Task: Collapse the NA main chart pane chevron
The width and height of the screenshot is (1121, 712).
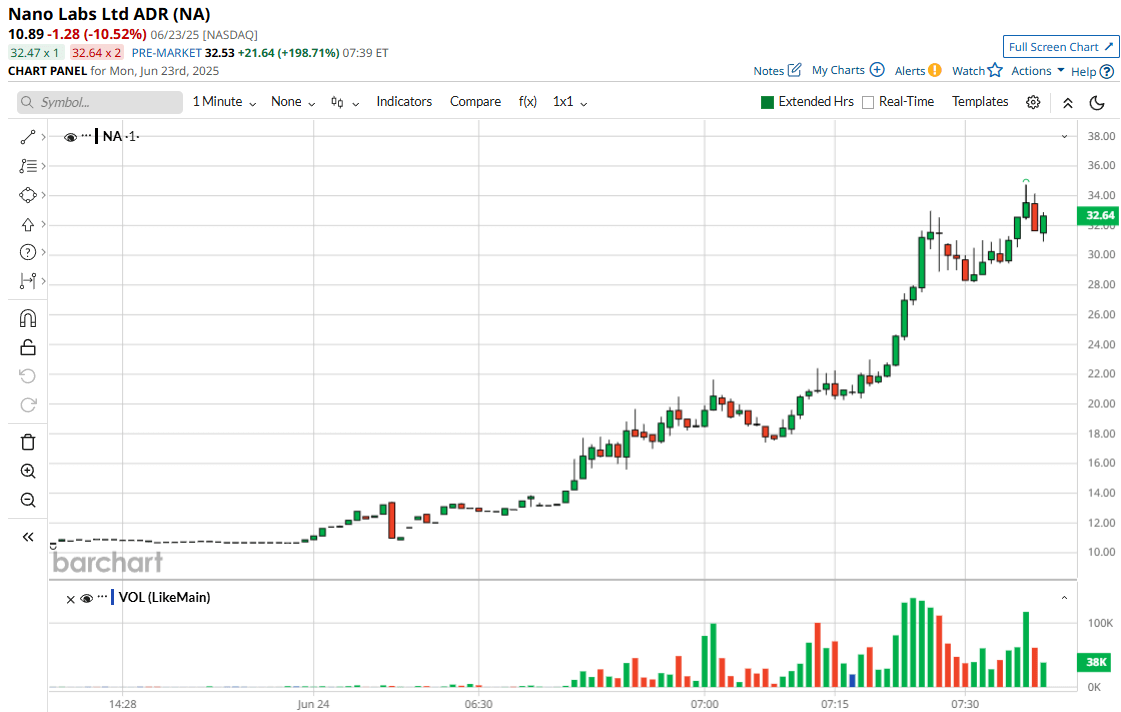Action: tap(1065, 137)
